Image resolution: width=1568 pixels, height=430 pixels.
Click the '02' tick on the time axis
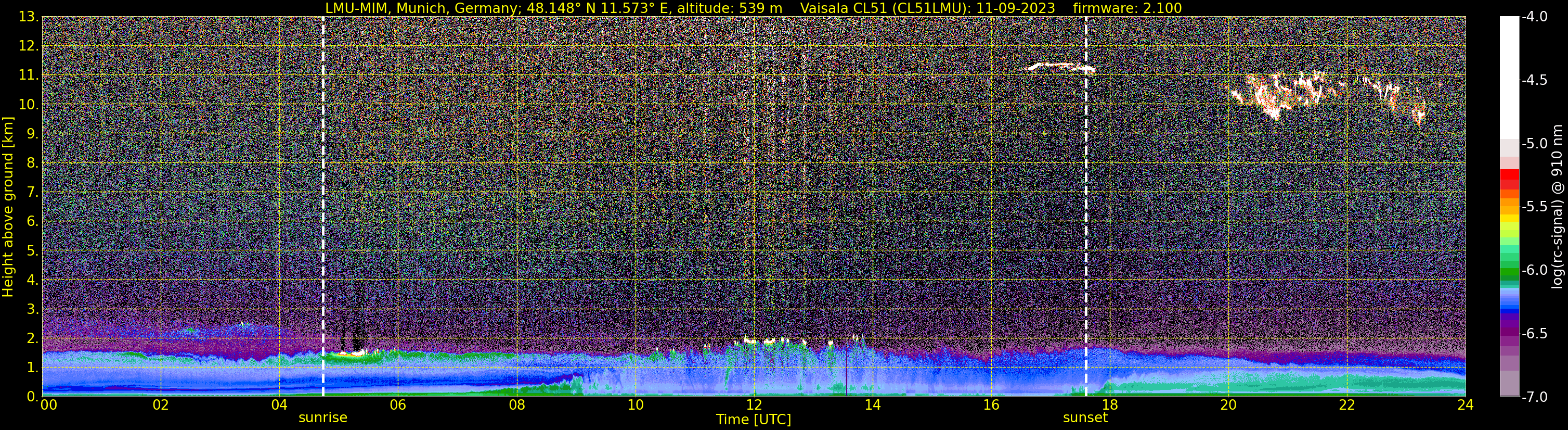point(160,405)
